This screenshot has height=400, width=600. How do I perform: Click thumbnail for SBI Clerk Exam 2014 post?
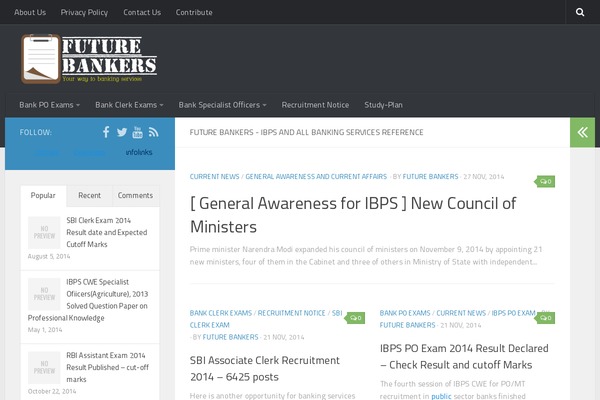pyautogui.click(x=44, y=232)
